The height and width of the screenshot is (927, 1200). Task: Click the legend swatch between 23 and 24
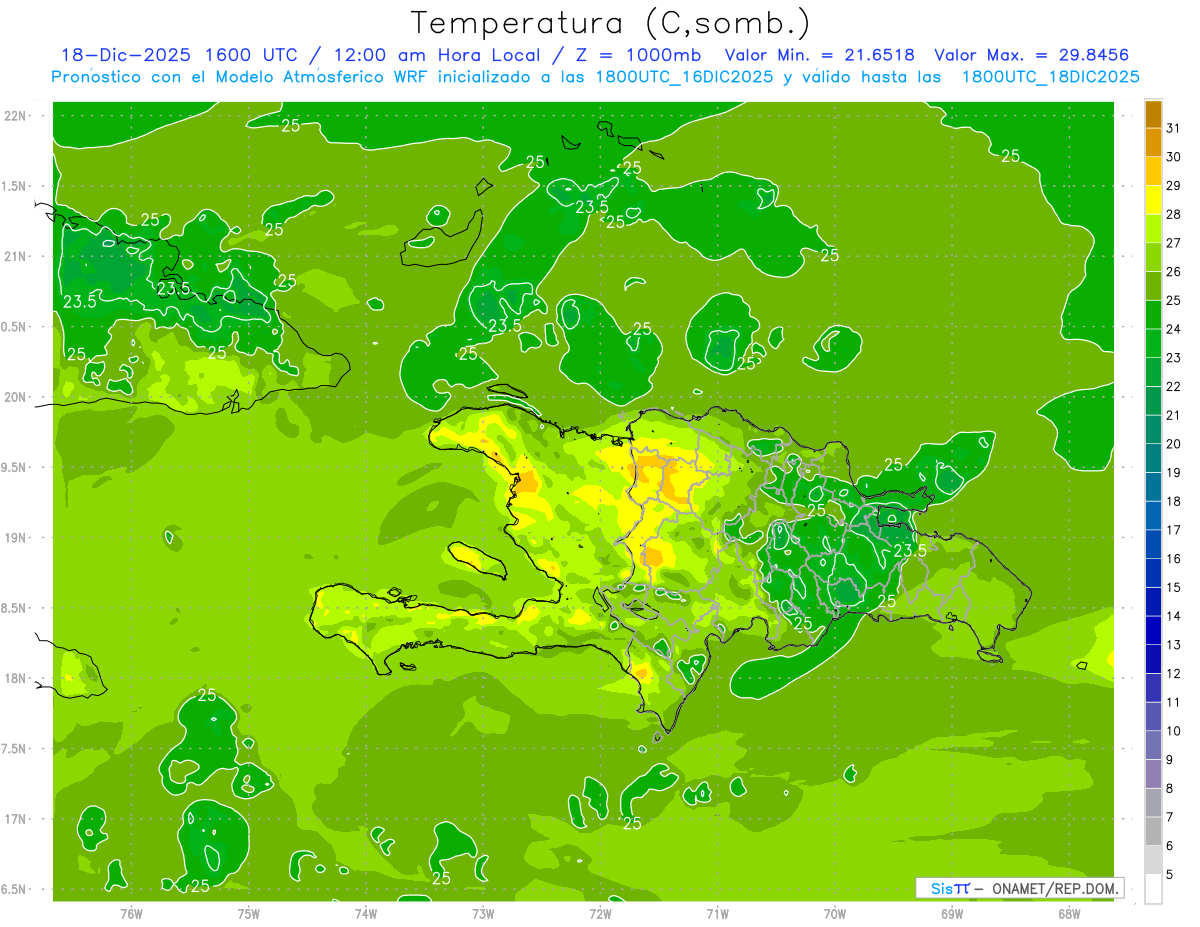pos(1153,343)
